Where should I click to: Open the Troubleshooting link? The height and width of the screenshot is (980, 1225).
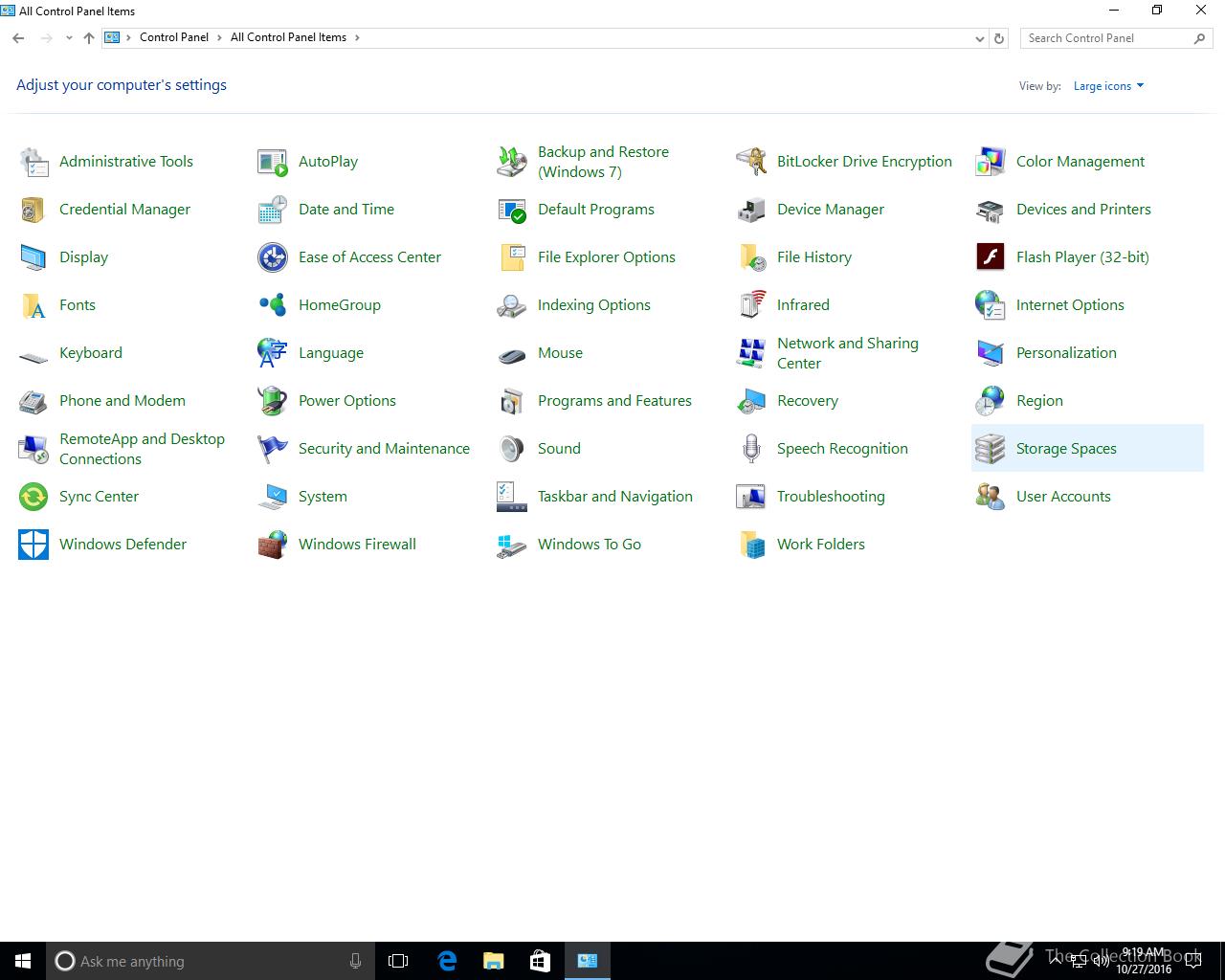pos(831,497)
